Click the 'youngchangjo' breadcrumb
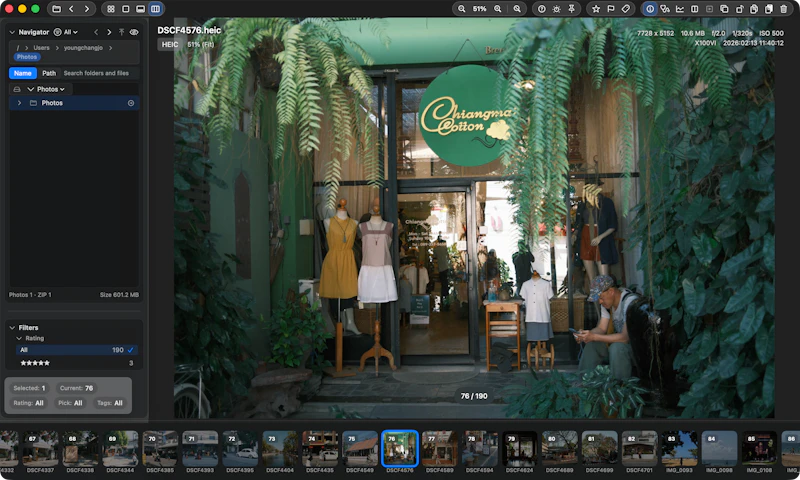 click(x=83, y=47)
